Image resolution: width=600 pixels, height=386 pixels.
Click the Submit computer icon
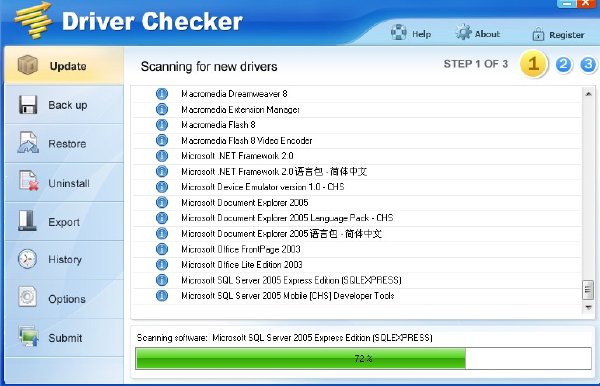click(x=29, y=336)
